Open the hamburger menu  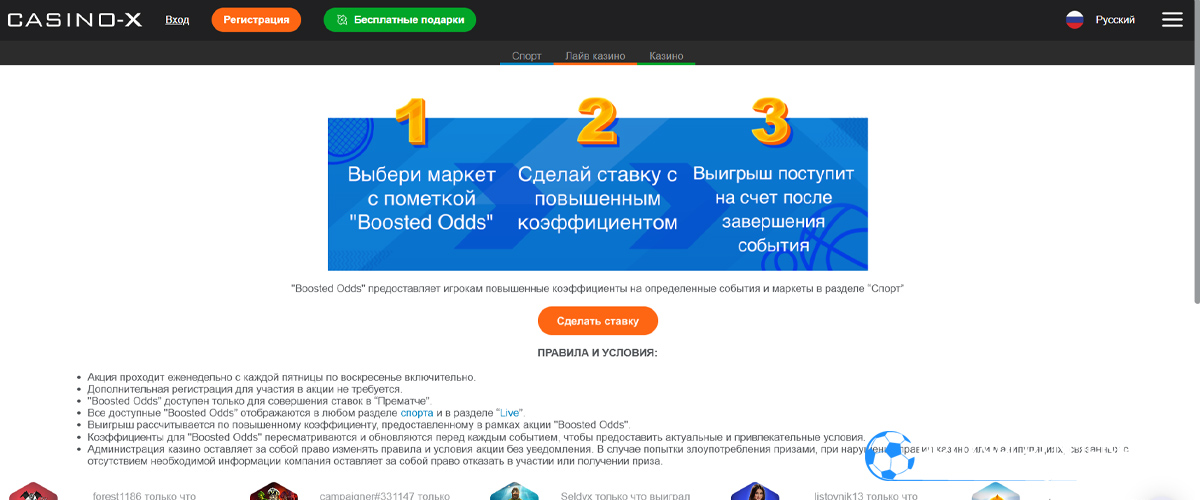click(x=1172, y=19)
